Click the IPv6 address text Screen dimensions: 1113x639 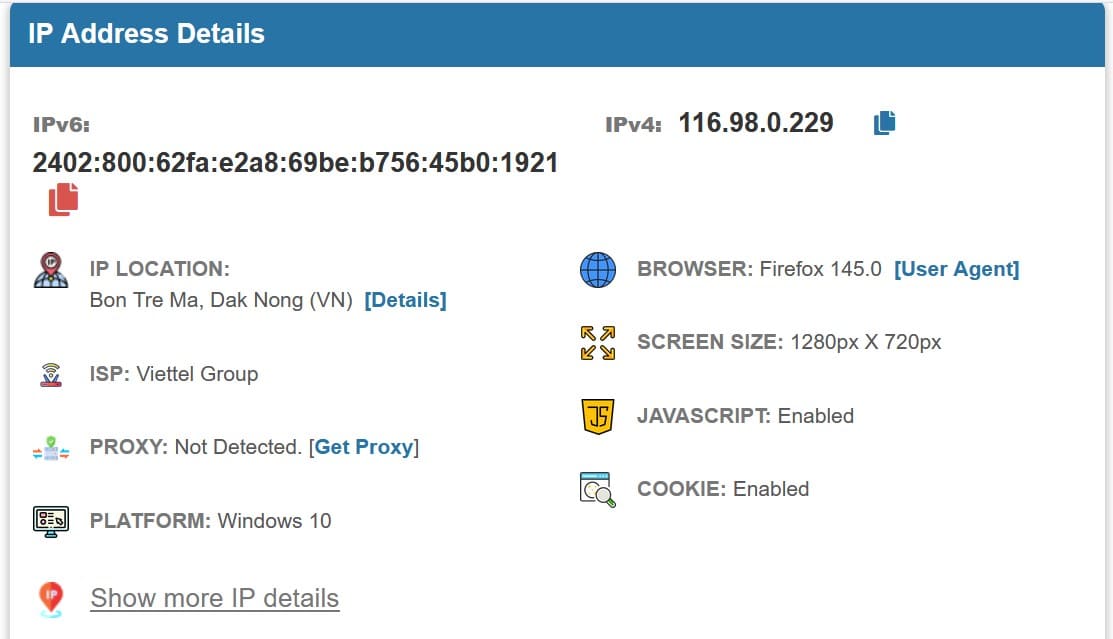295,163
